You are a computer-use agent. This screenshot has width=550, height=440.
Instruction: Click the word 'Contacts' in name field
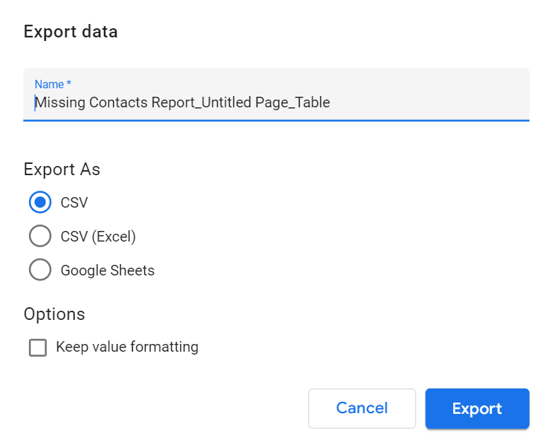point(118,102)
